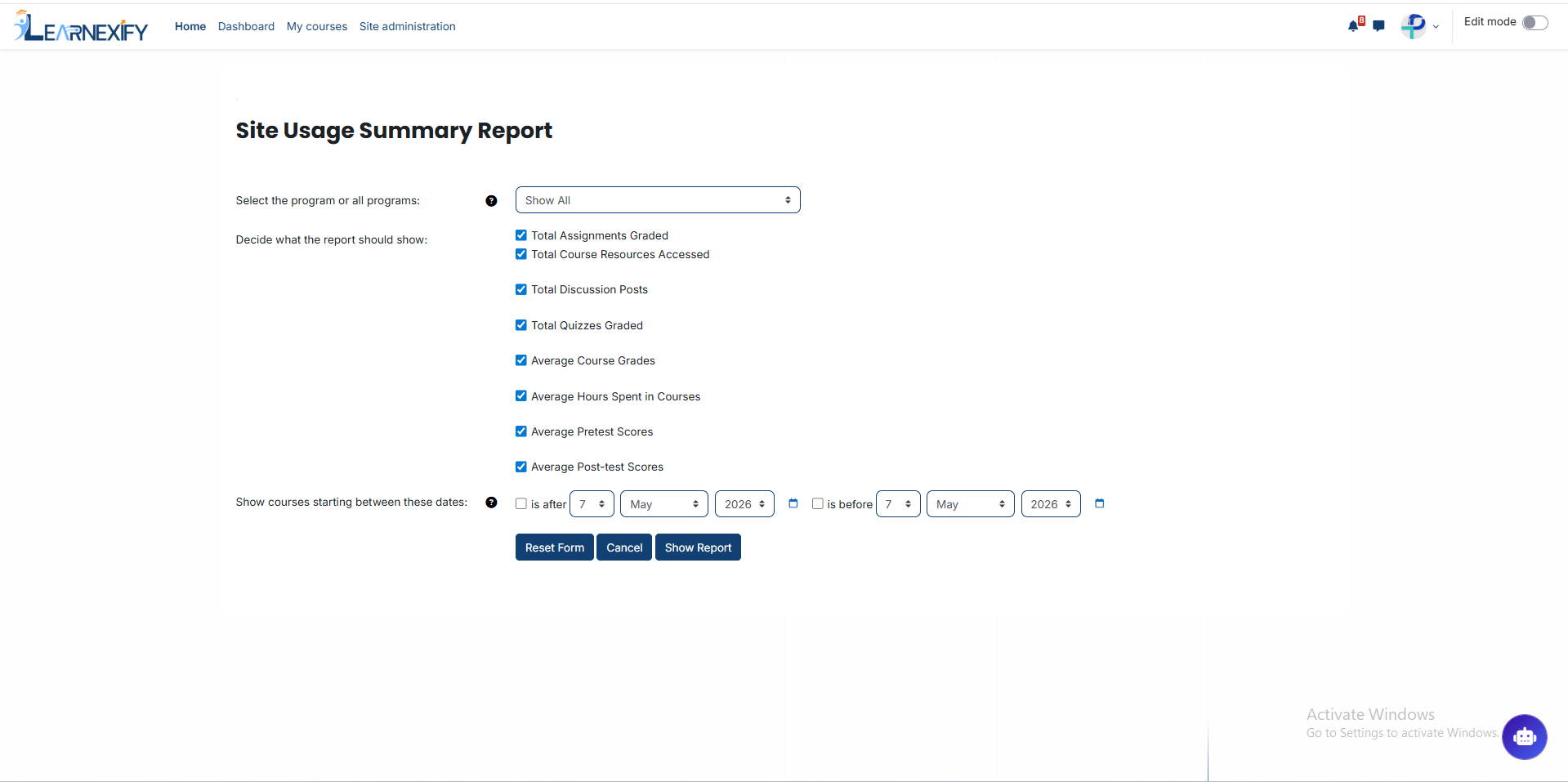The image size is (1568, 782).
Task: Open the 'is before' year dropdown
Action: click(1051, 504)
